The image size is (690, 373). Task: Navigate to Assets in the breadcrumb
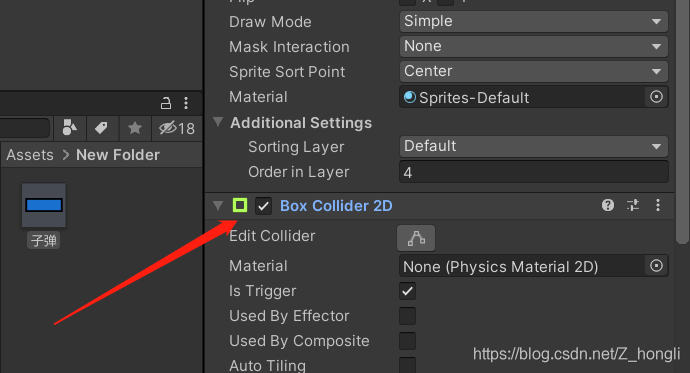30,155
